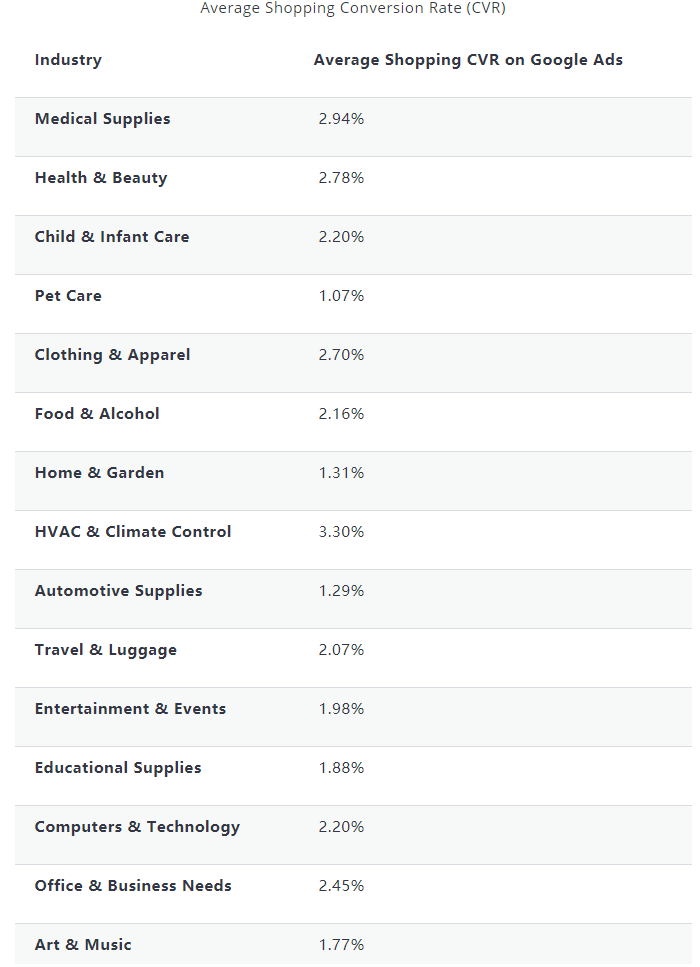Select the 2.94% Medical Supplies value
Viewport: 700px width, 967px height.
pos(341,118)
